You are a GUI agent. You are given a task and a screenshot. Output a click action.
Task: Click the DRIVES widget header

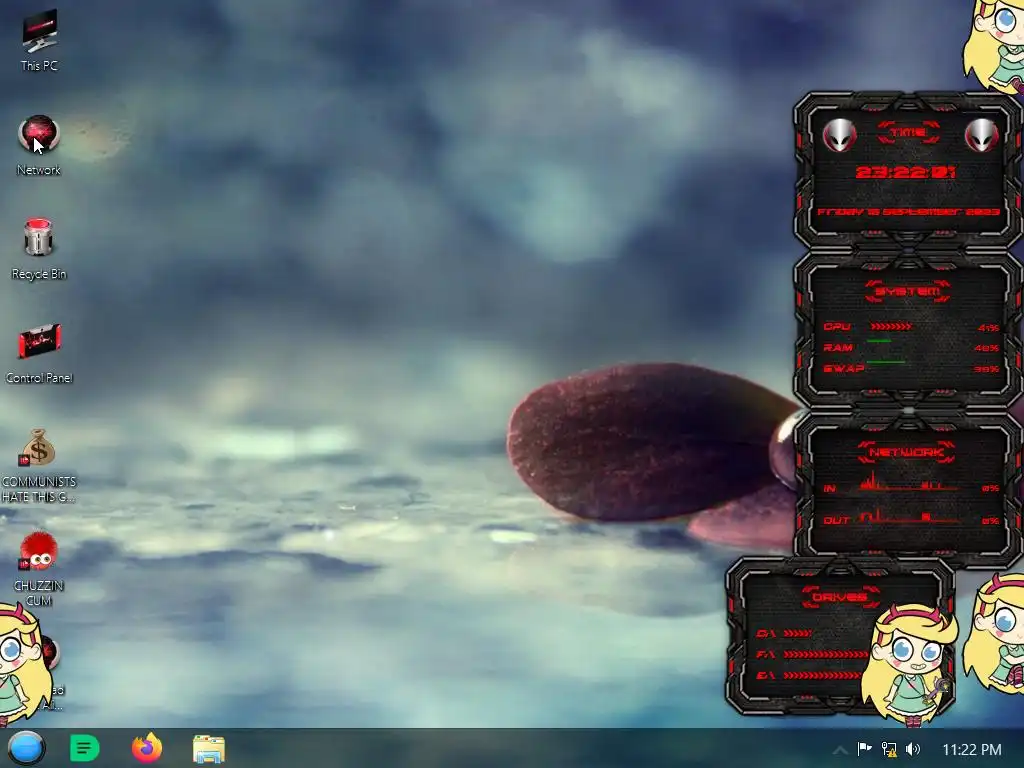(840, 597)
